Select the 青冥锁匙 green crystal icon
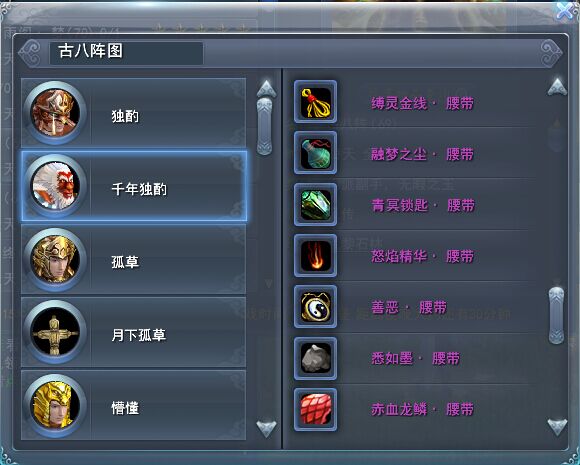 pos(316,204)
